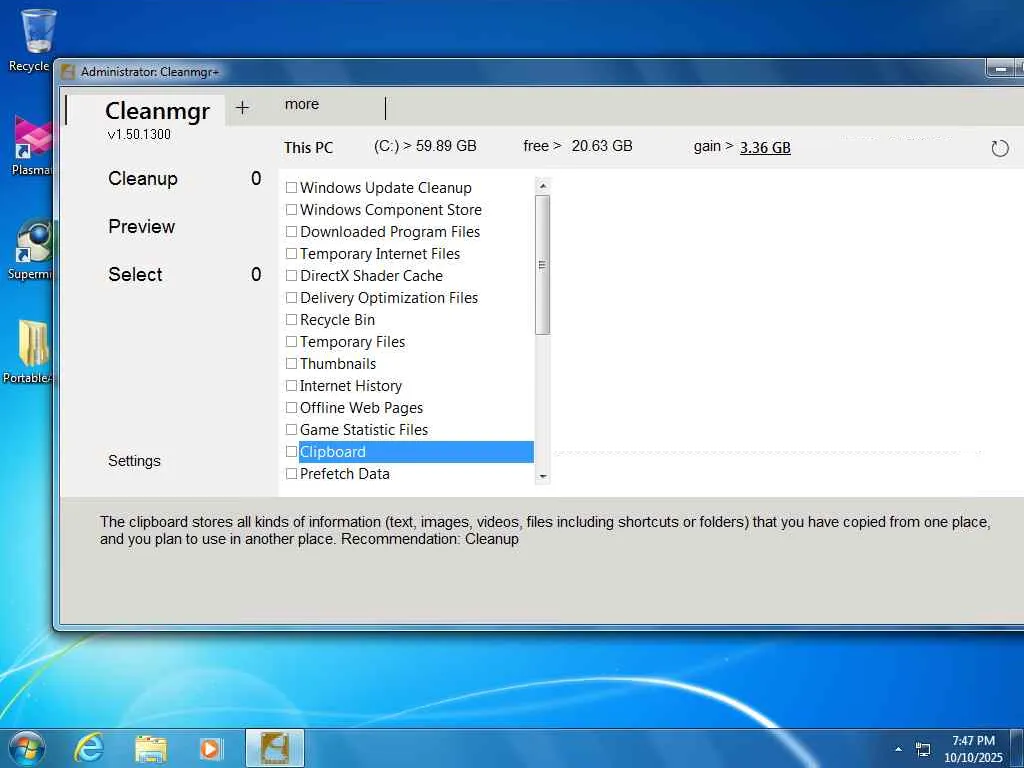Check the Thumbnails checkbox
1024x768 pixels.
click(x=291, y=364)
